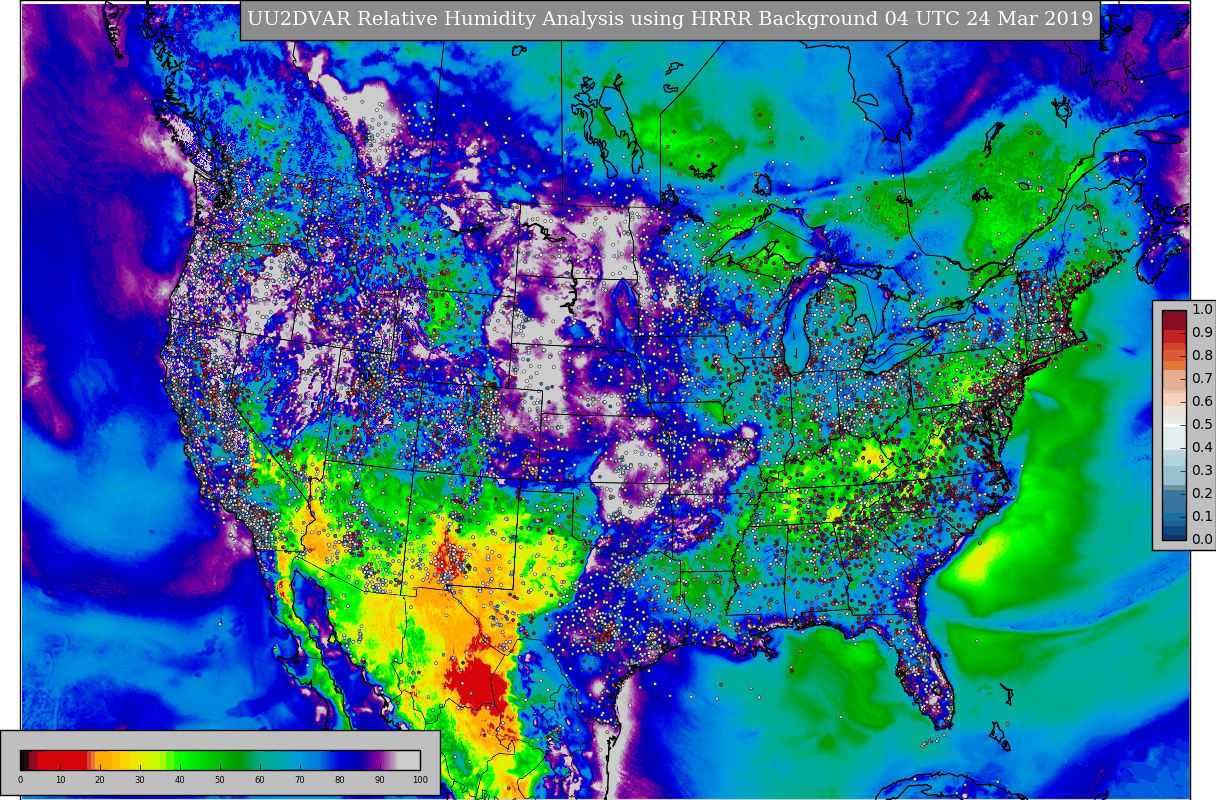
Task: Pick the dark red swatch atop the right colorbar
Action: [x=1174, y=318]
